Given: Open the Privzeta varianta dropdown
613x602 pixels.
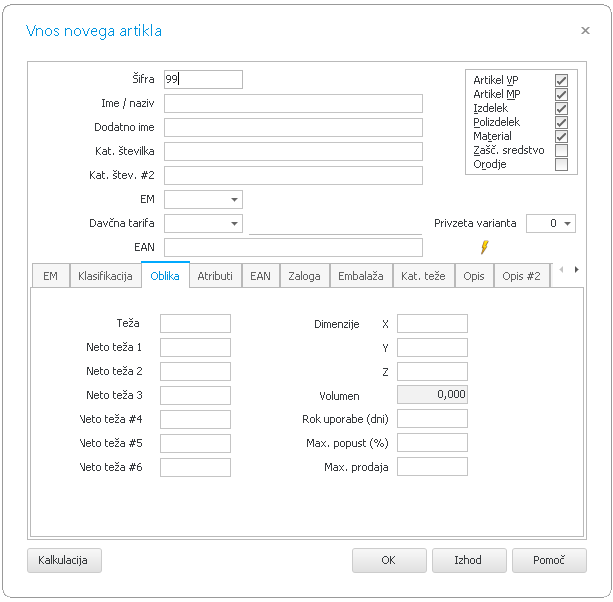Looking at the screenshot, I should click(568, 224).
